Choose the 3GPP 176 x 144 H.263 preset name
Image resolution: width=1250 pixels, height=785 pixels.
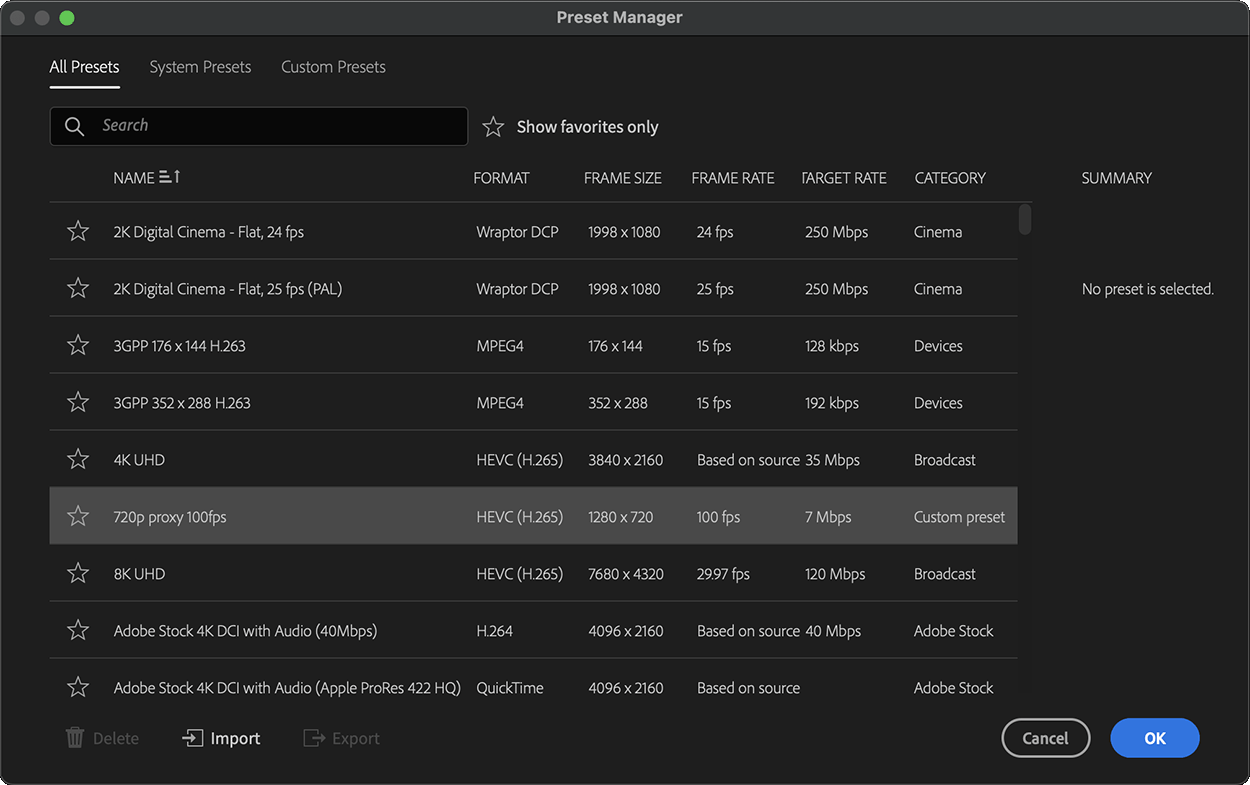pyautogui.click(x=180, y=346)
